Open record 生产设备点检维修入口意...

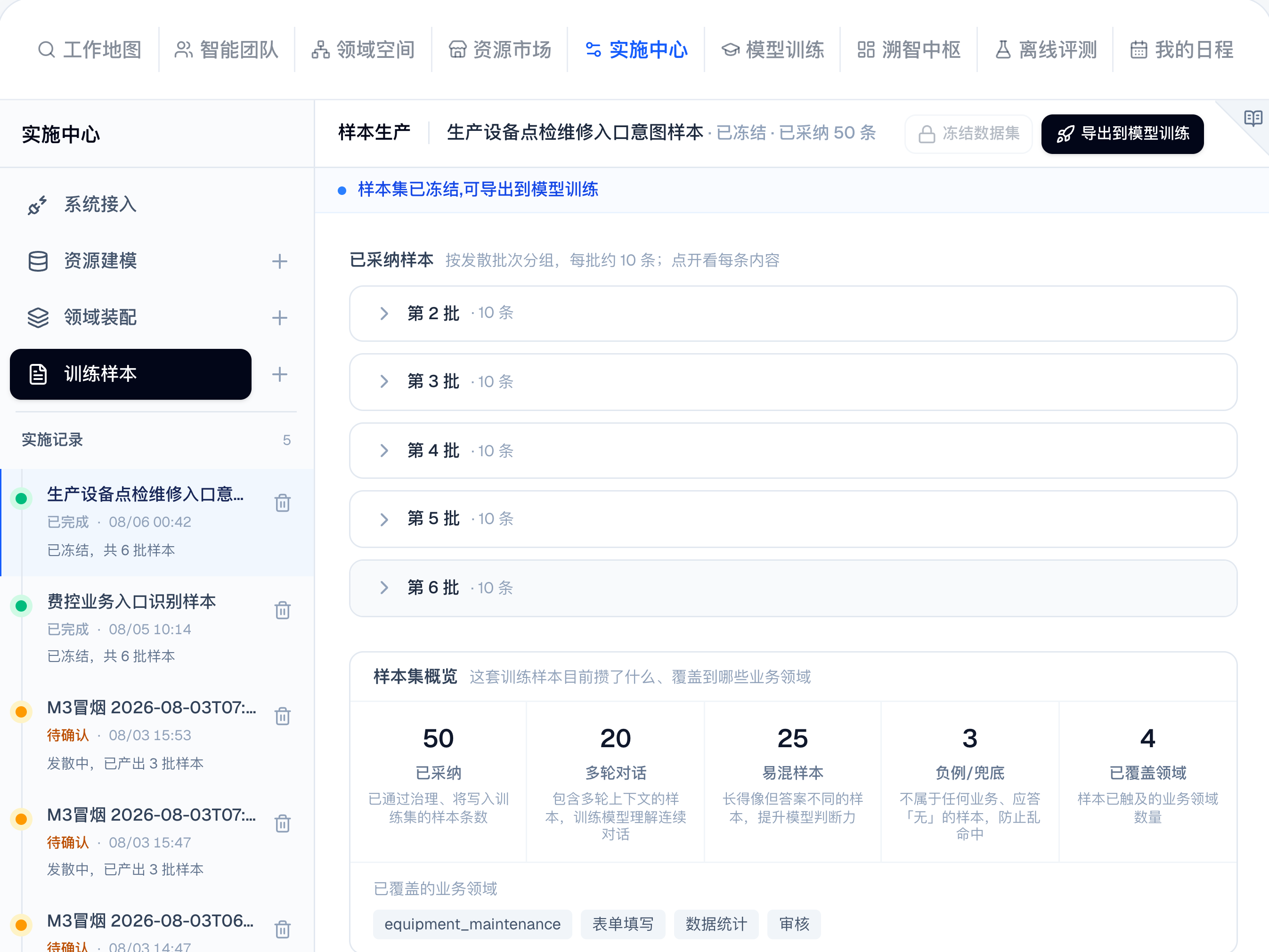click(x=157, y=522)
